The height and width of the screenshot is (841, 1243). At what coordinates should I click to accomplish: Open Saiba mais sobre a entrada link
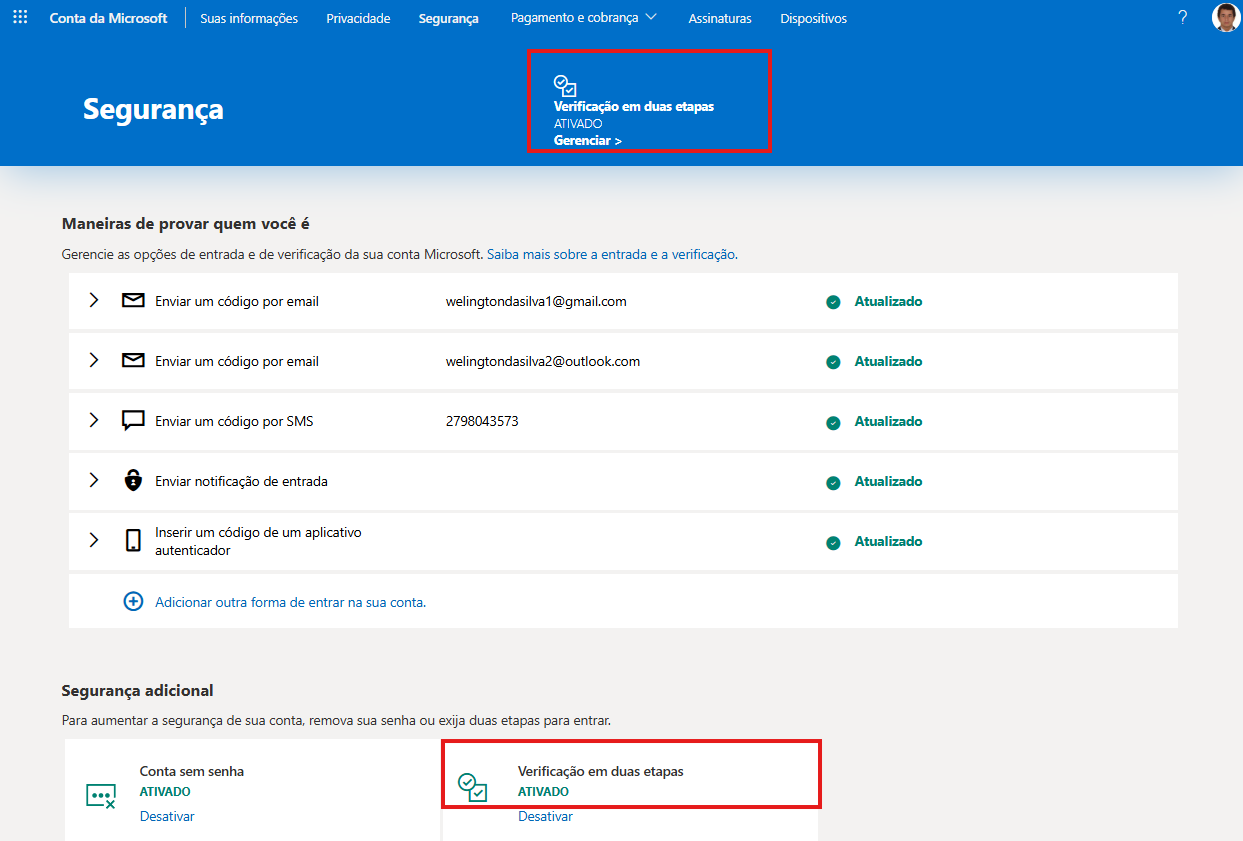point(612,255)
